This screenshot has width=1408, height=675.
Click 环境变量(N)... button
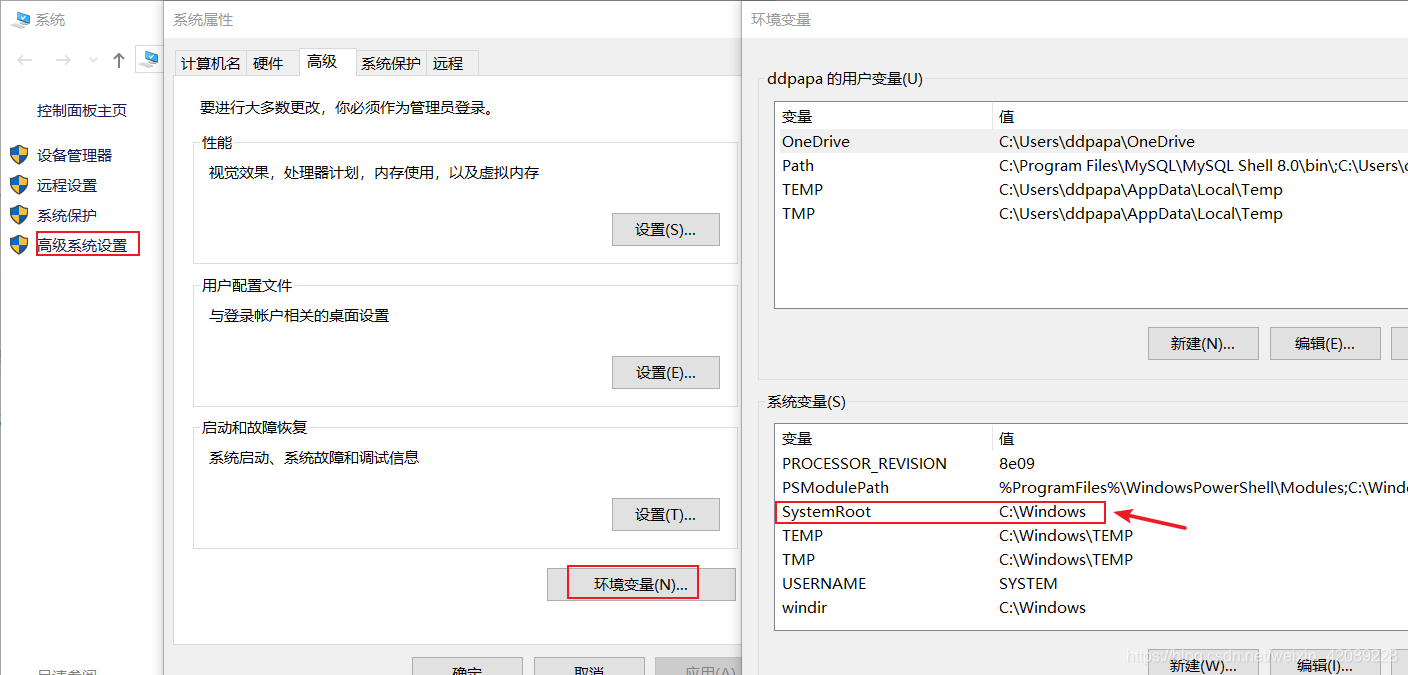click(641, 584)
